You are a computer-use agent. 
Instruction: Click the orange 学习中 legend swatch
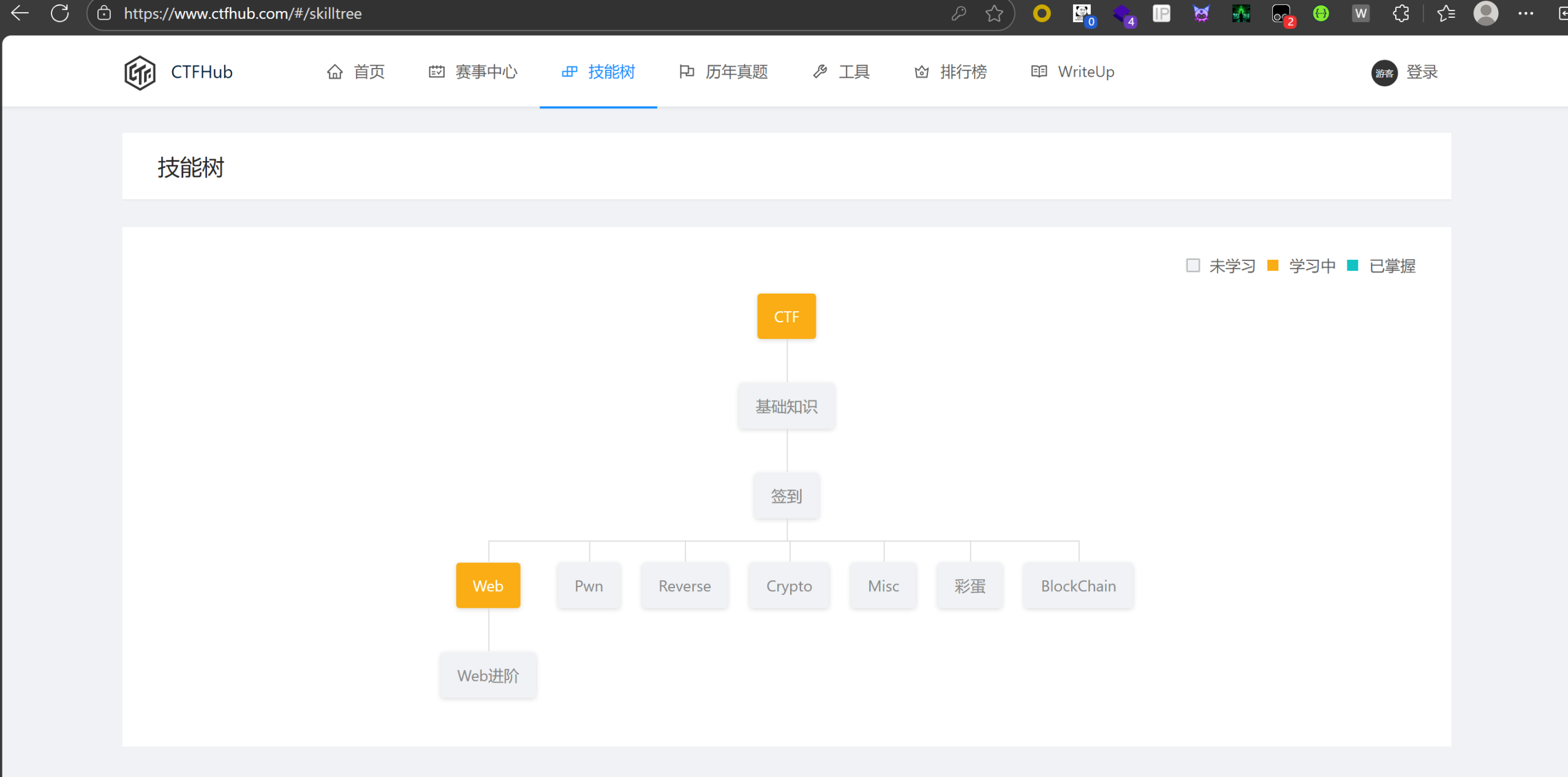click(x=1273, y=265)
